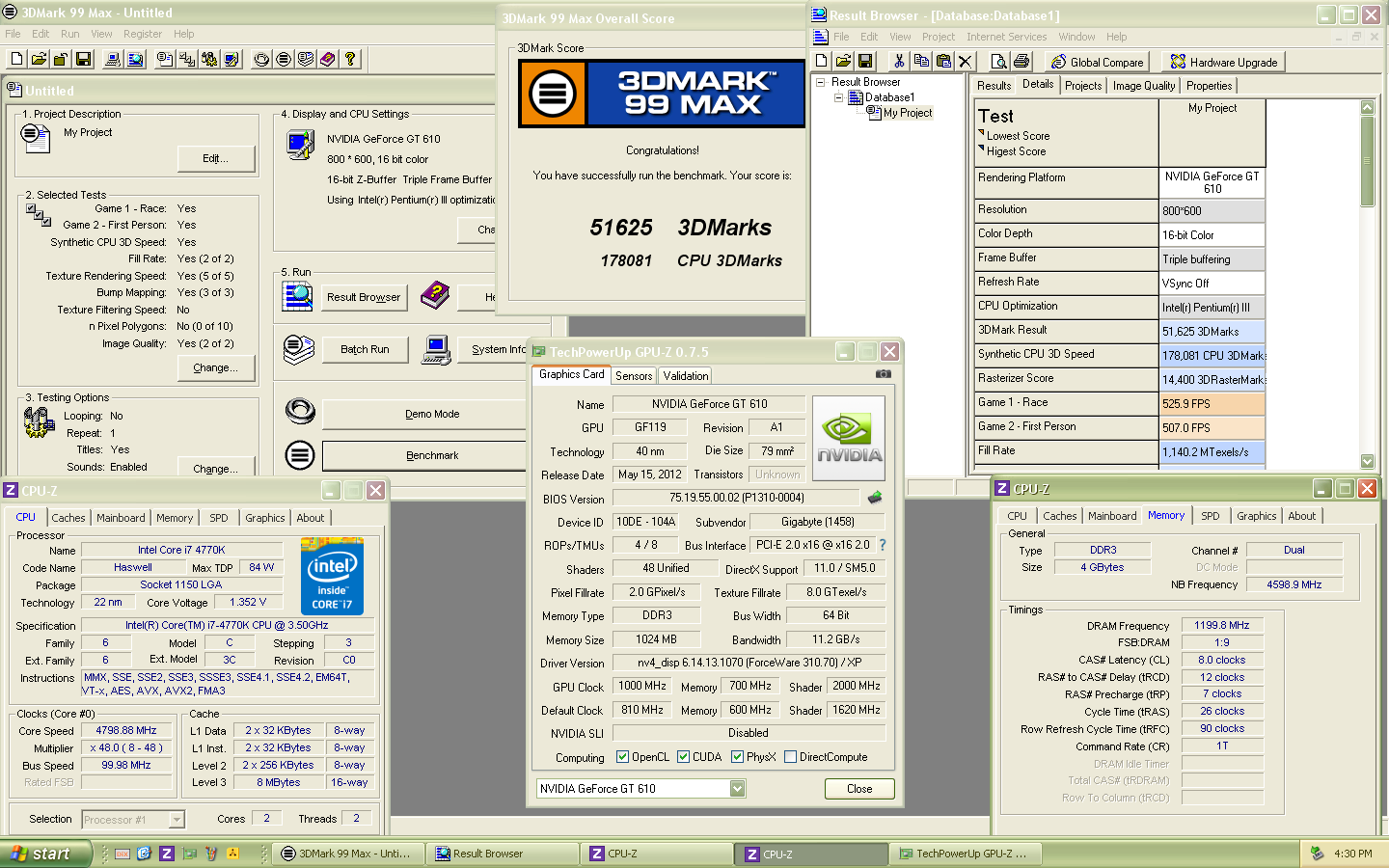Click GPU-Z camera screenshot icon
The image size is (1389, 868).
coord(883,374)
